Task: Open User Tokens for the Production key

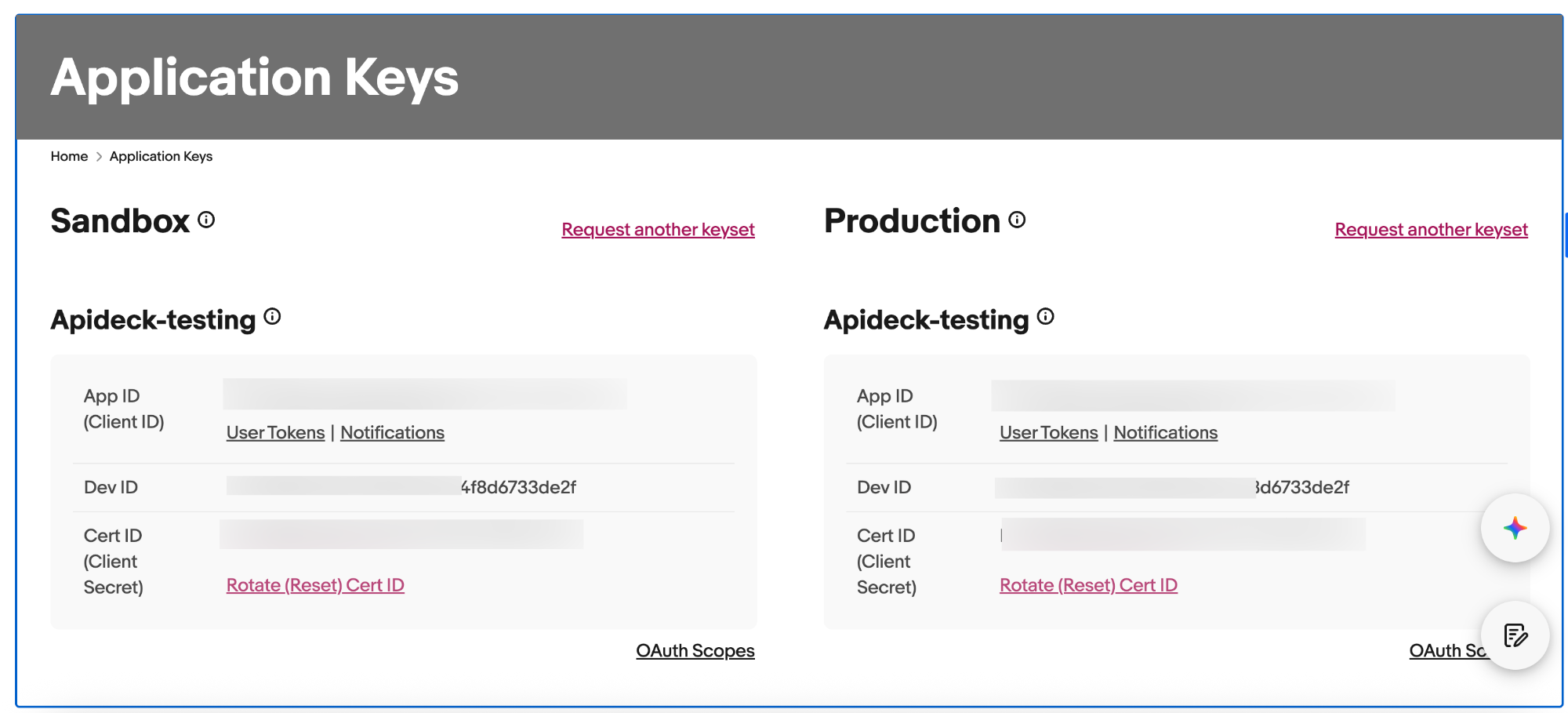Action: click(x=1048, y=432)
